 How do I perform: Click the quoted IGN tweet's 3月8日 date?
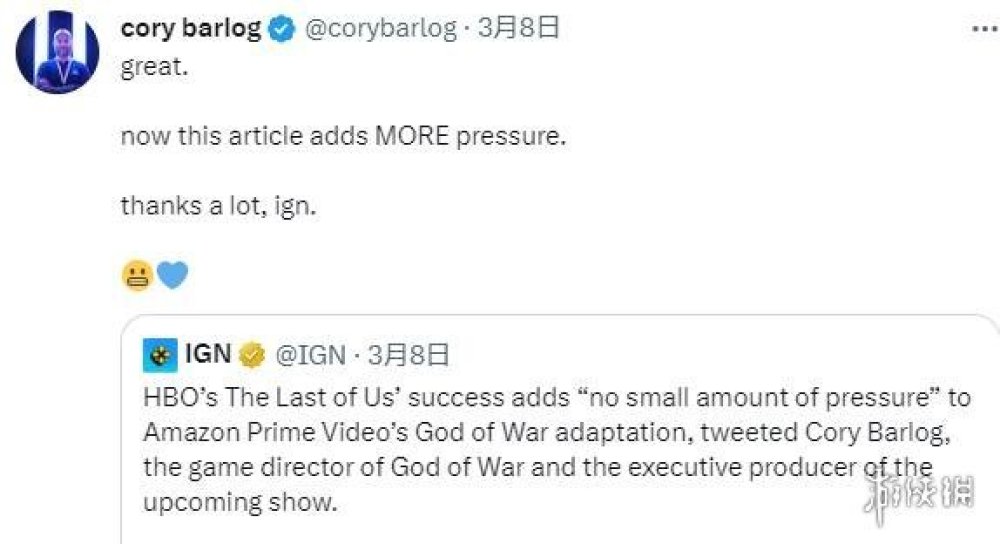pyautogui.click(x=408, y=354)
